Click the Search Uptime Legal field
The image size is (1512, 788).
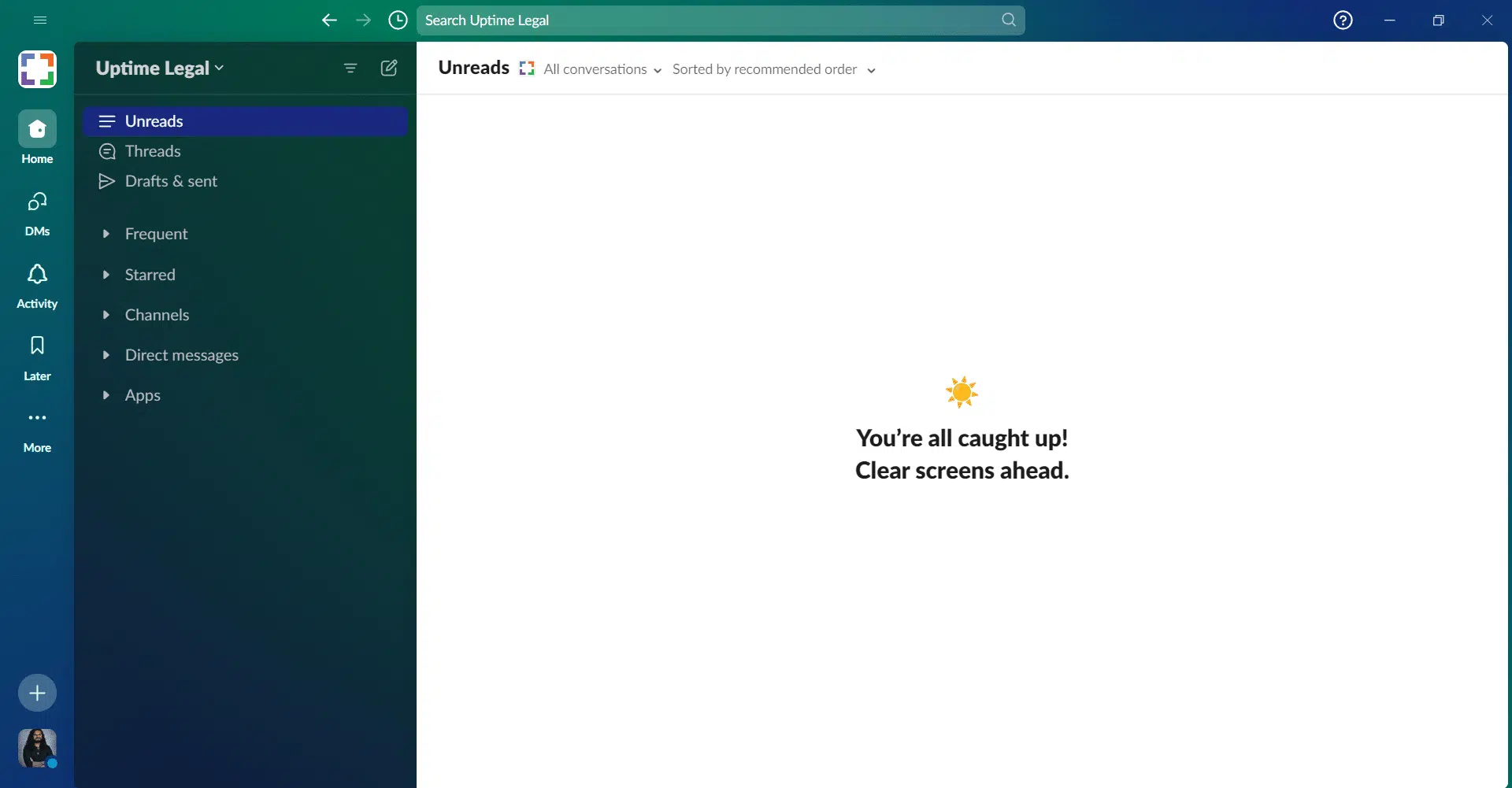tap(721, 20)
